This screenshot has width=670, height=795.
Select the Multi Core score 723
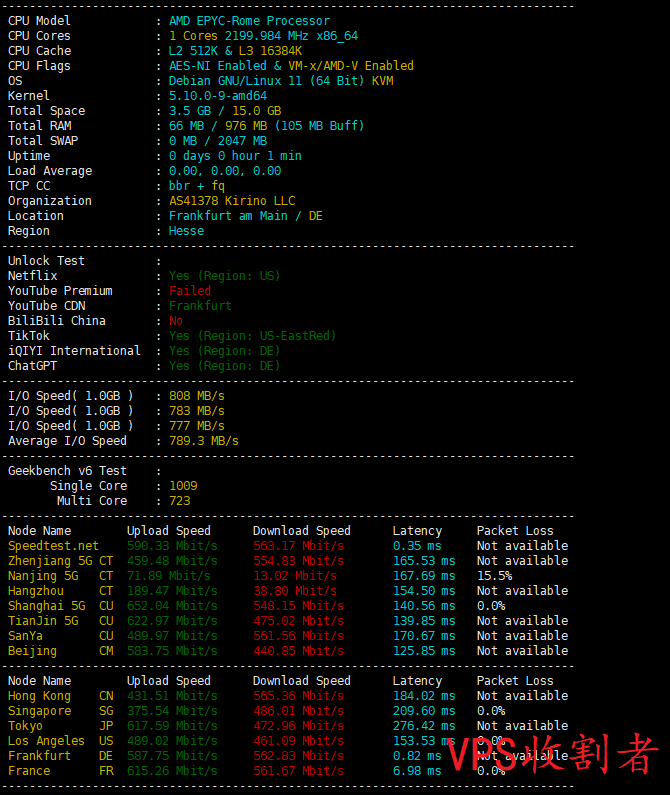[180, 501]
